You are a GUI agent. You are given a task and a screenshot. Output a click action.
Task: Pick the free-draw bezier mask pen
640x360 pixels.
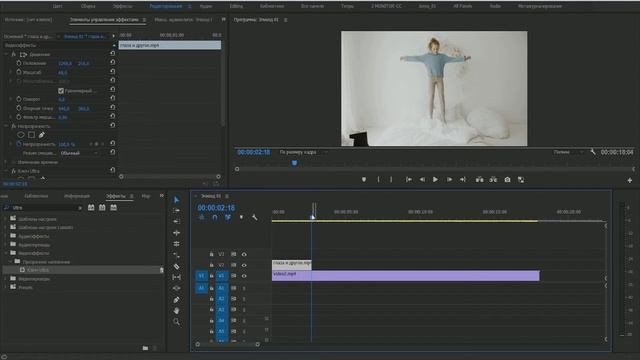pyautogui.click(x=42, y=135)
